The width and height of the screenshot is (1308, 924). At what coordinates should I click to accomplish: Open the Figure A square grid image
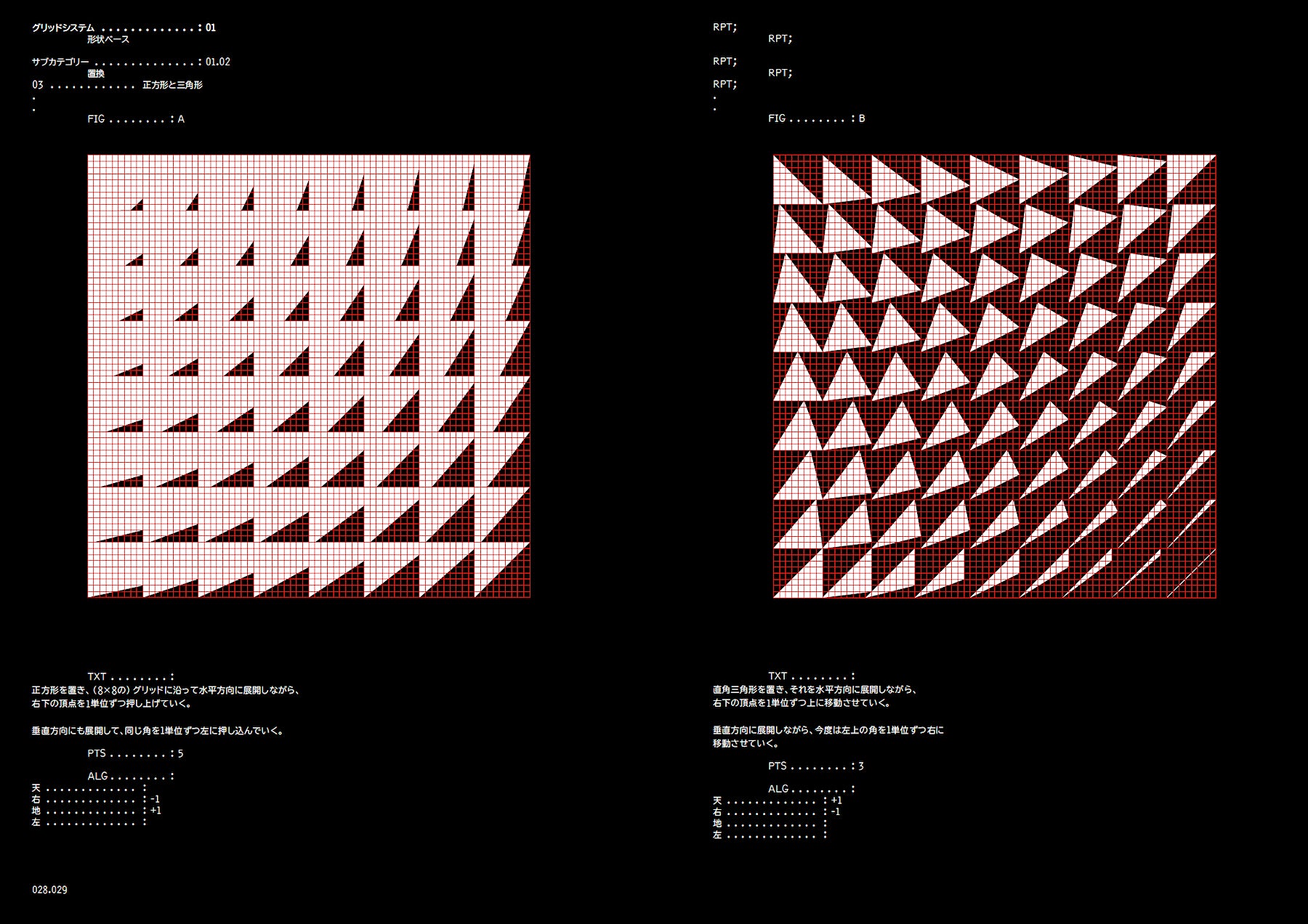[x=309, y=376]
